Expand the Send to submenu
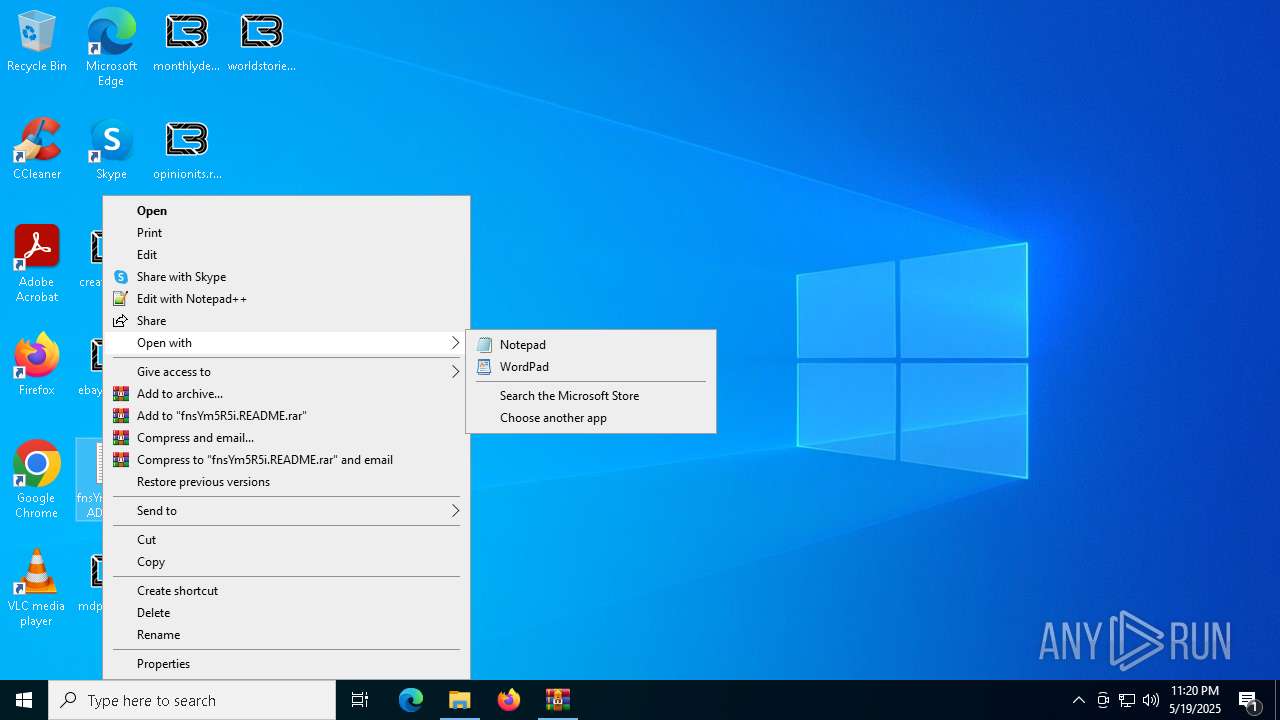This screenshot has height=720, width=1280. pyautogui.click(x=286, y=511)
